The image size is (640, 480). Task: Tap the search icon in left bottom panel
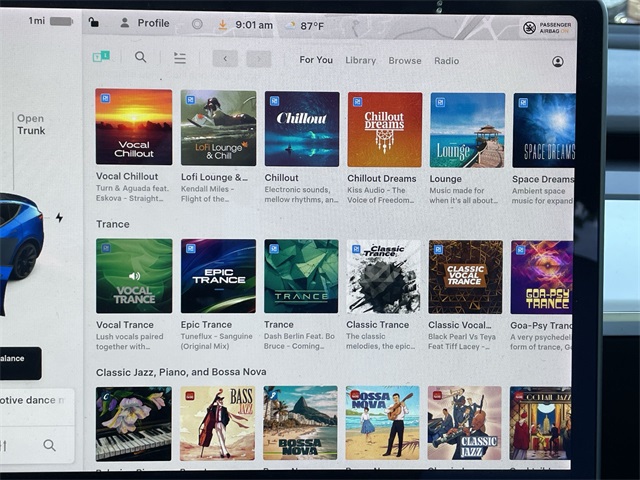pos(49,445)
